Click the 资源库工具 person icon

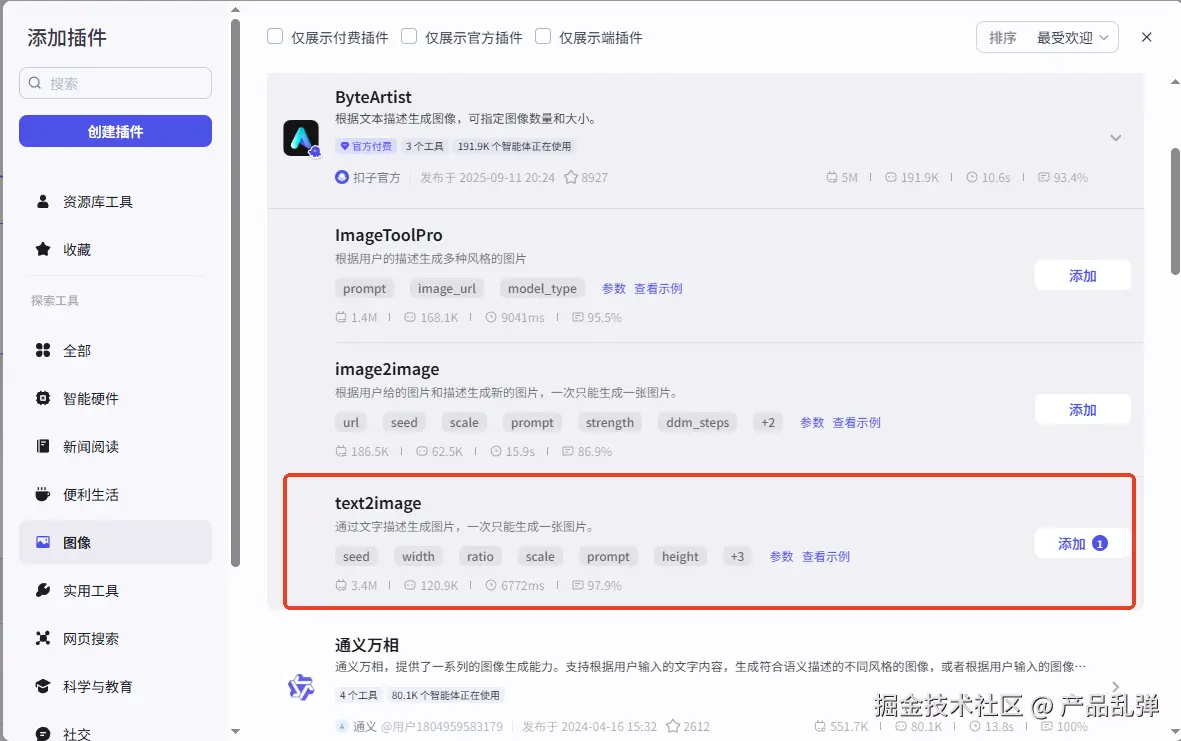tap(43, 201)
